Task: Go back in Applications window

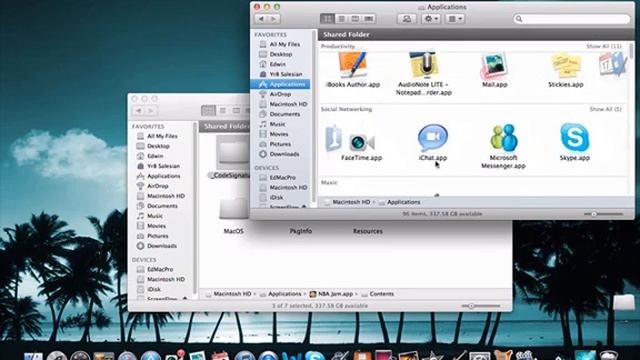Action: point(261,19)
